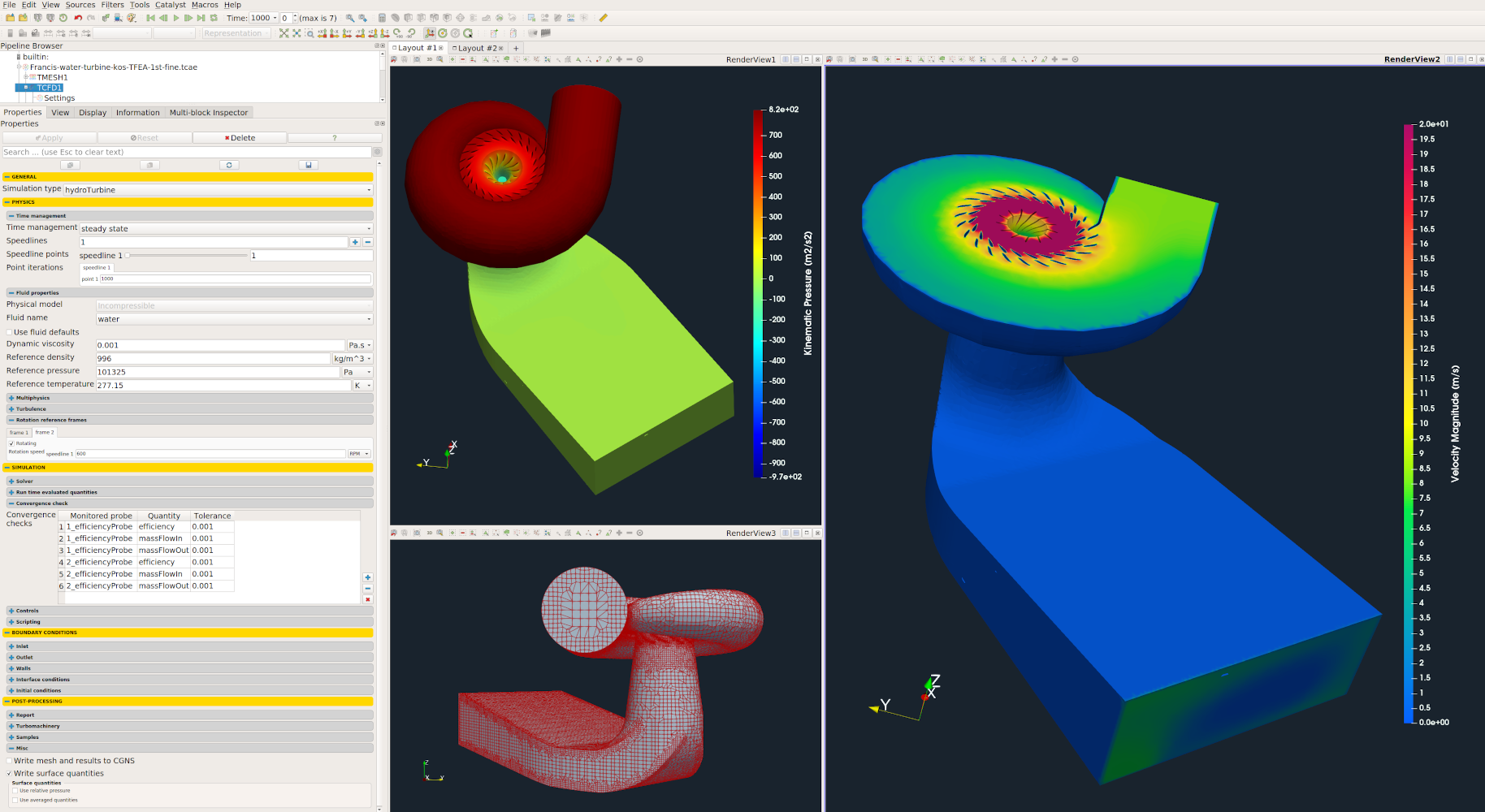Switch to the Multi-block Inspector tab

[x=208, y=113]
